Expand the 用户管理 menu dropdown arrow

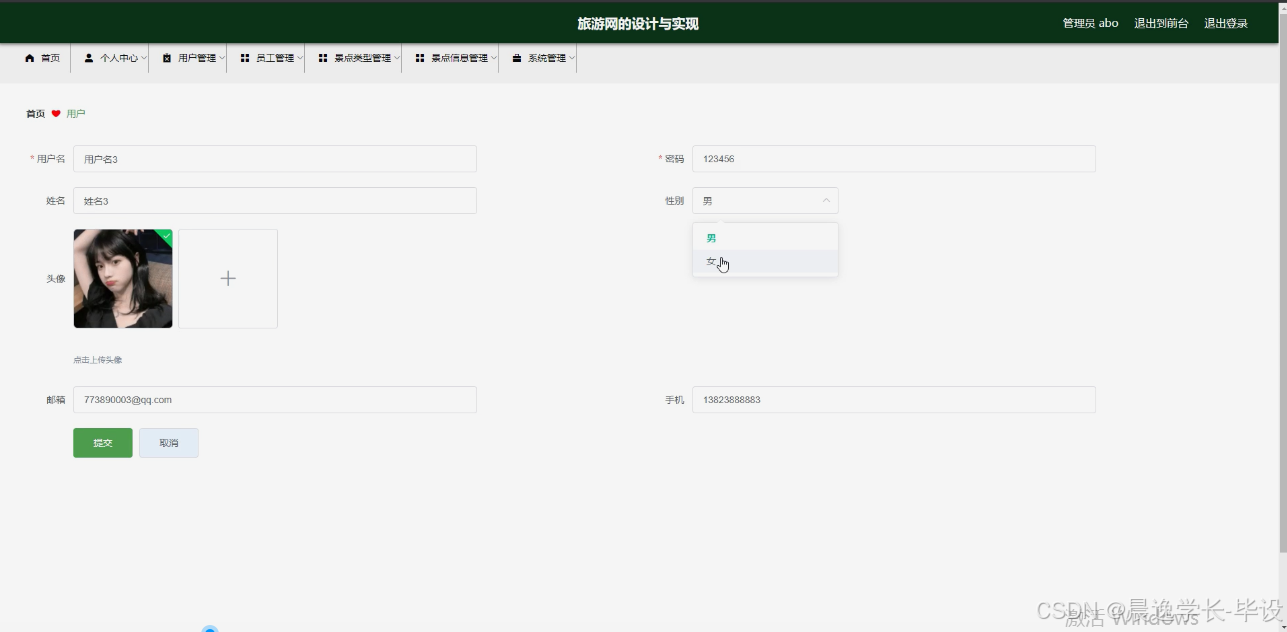222,57
